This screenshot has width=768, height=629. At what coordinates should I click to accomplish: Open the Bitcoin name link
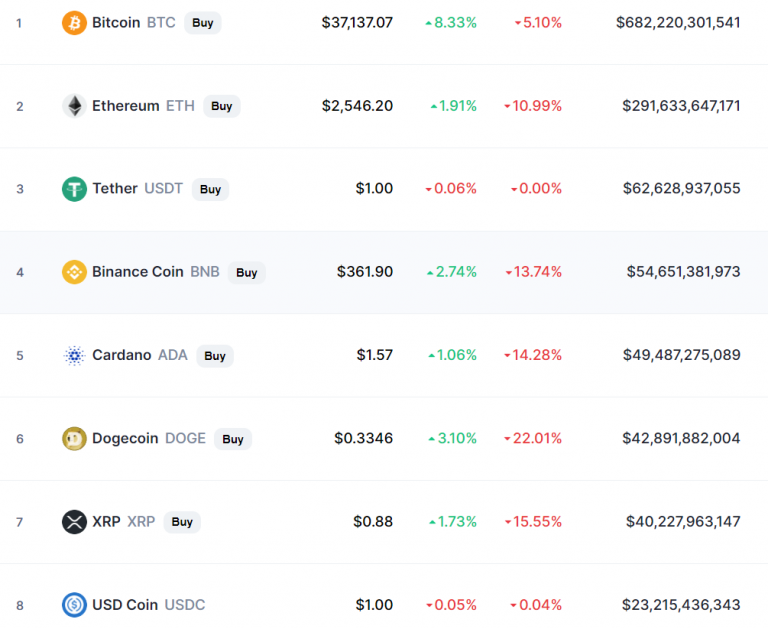tap(116, 22)
